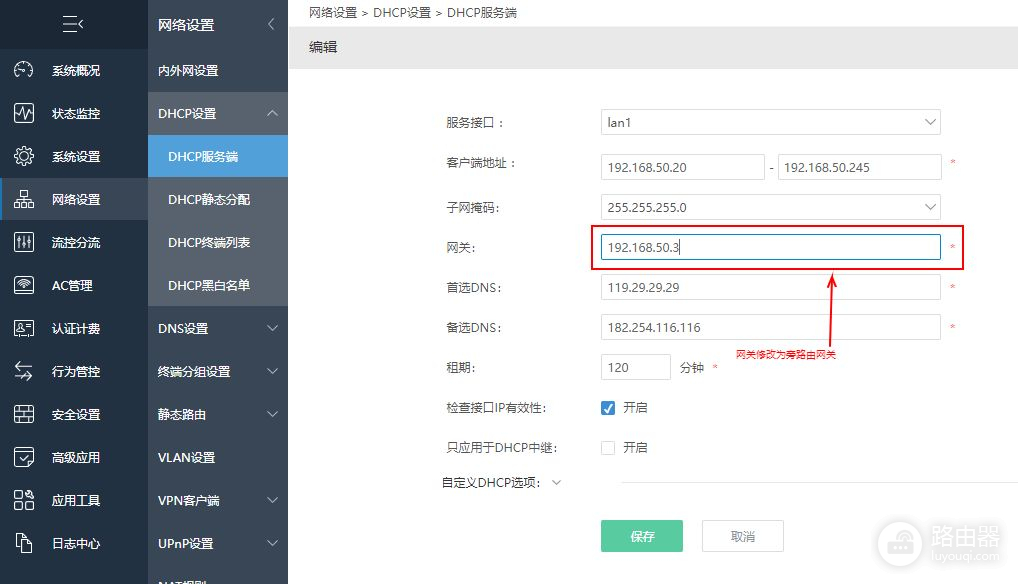The height and width of the screenshot is (584, 1018).
Task: Click the 首选DNS input field
Action: point(770,288)
